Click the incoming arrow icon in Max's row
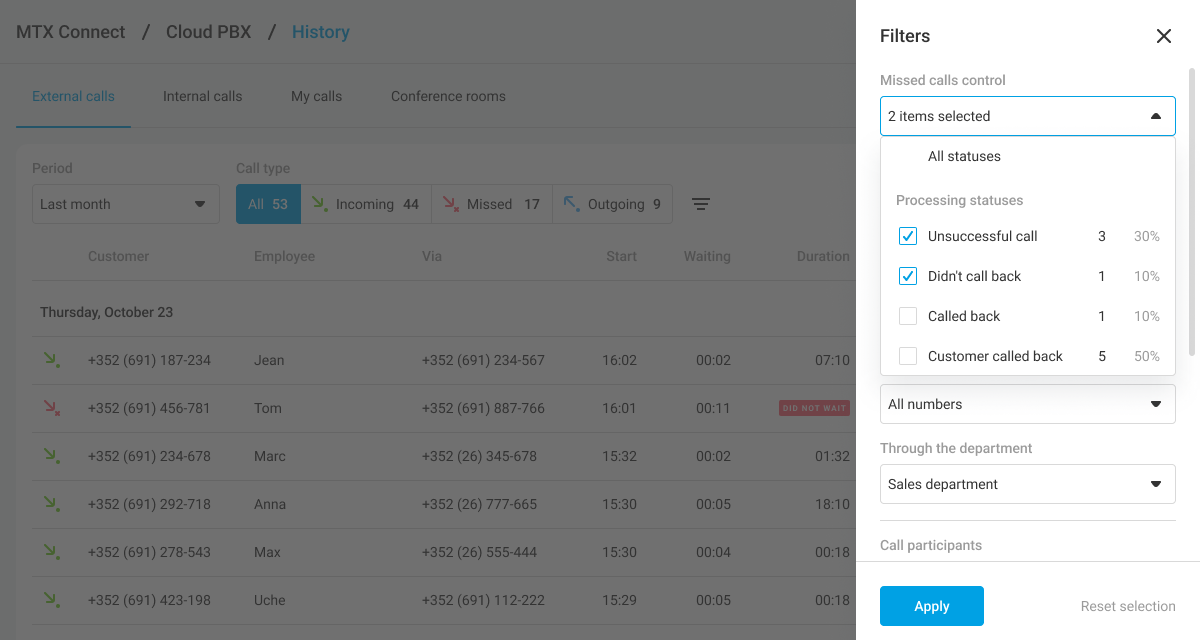Viewport: 1200px width, 640px height. click(51, 552)
